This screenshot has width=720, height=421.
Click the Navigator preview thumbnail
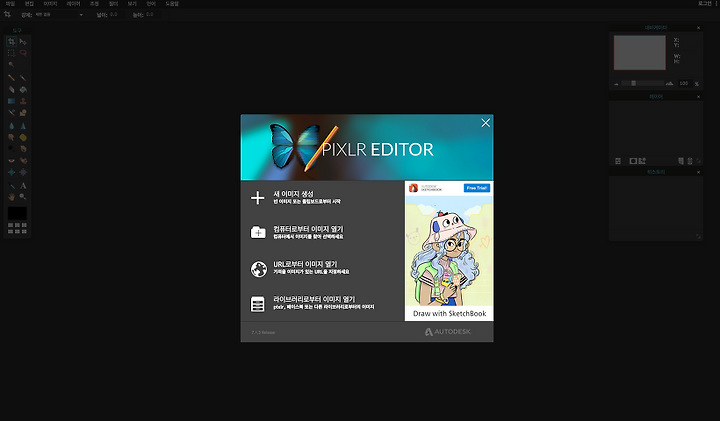[x=640, y=53]
